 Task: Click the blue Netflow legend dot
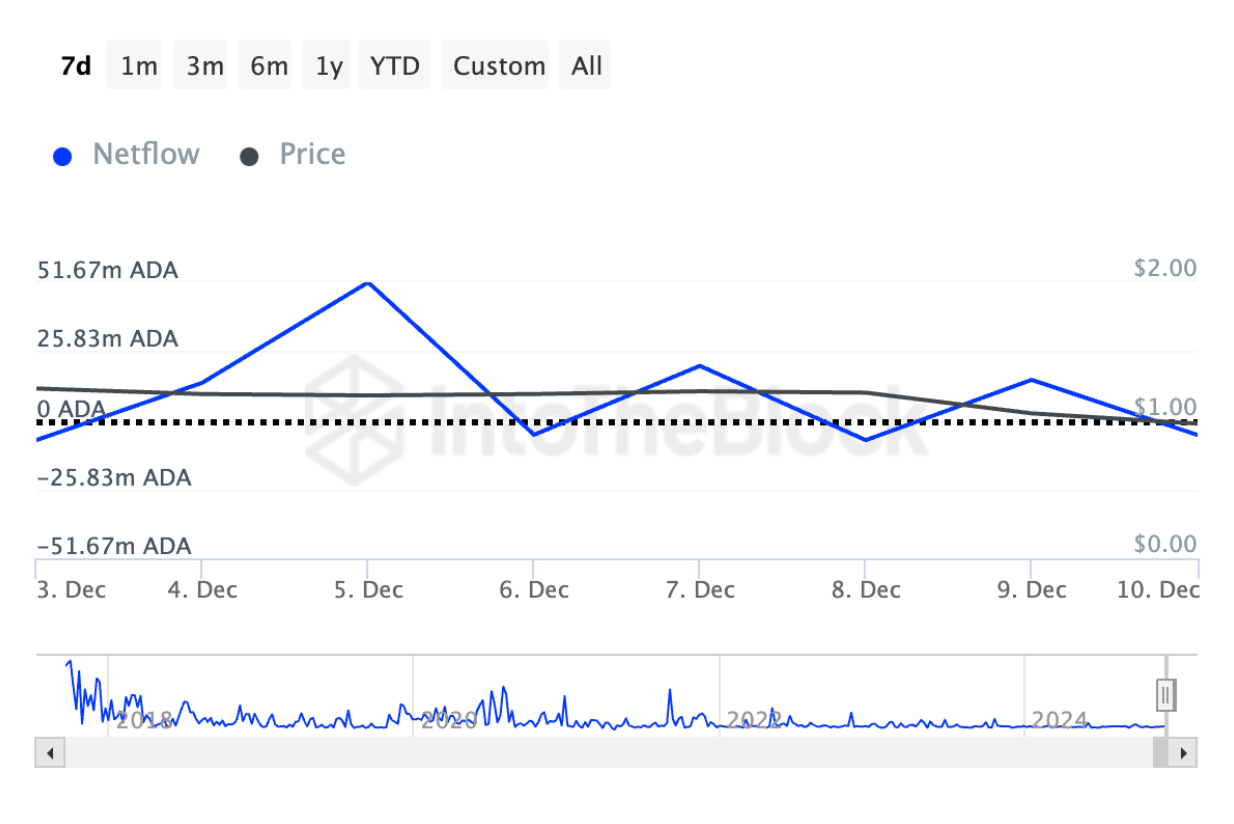[x=63, y=157]
